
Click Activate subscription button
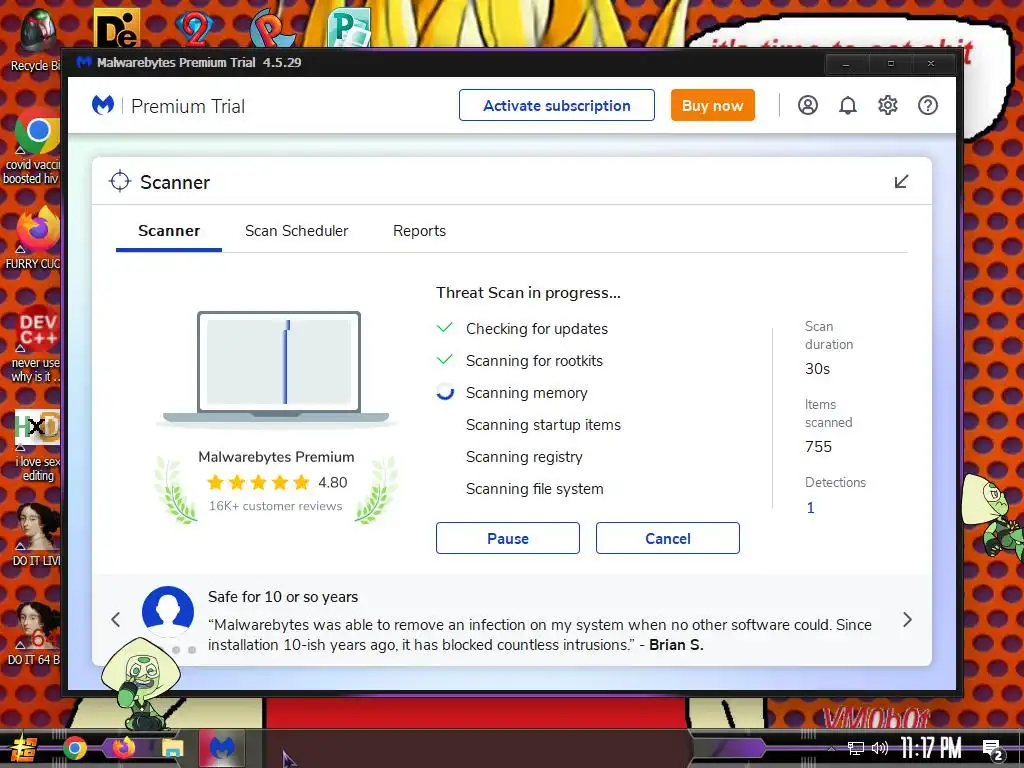coord(557,105)
